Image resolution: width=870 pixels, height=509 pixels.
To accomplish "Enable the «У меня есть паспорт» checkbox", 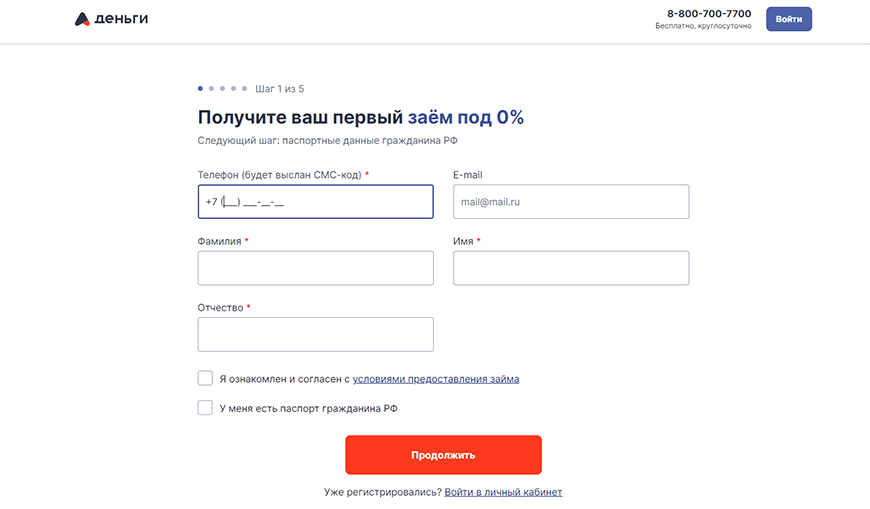I will click(205, 408).
